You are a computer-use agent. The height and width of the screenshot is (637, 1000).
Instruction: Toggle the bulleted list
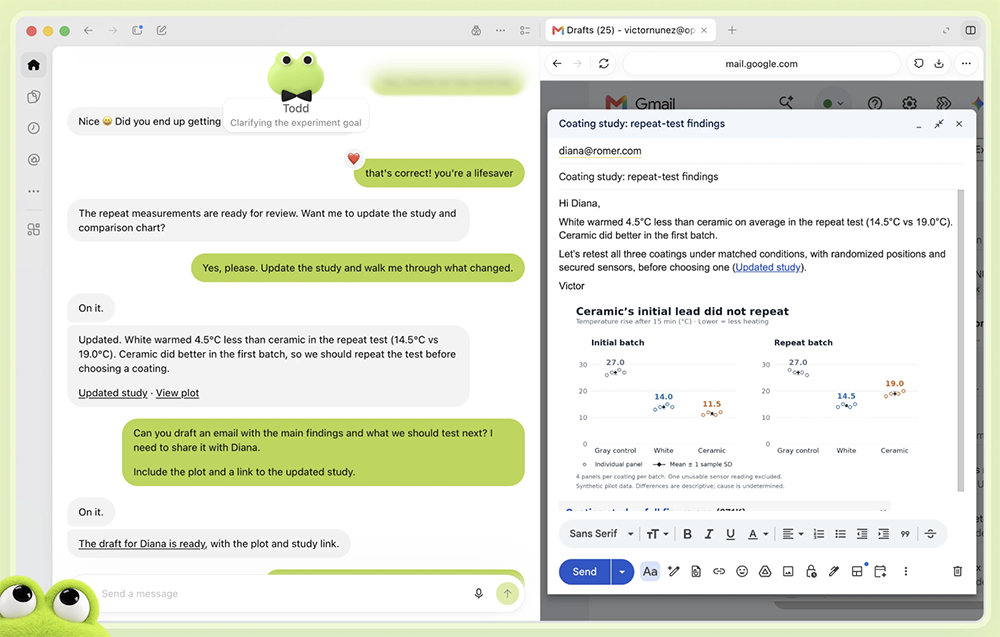(x=841, y=534)
